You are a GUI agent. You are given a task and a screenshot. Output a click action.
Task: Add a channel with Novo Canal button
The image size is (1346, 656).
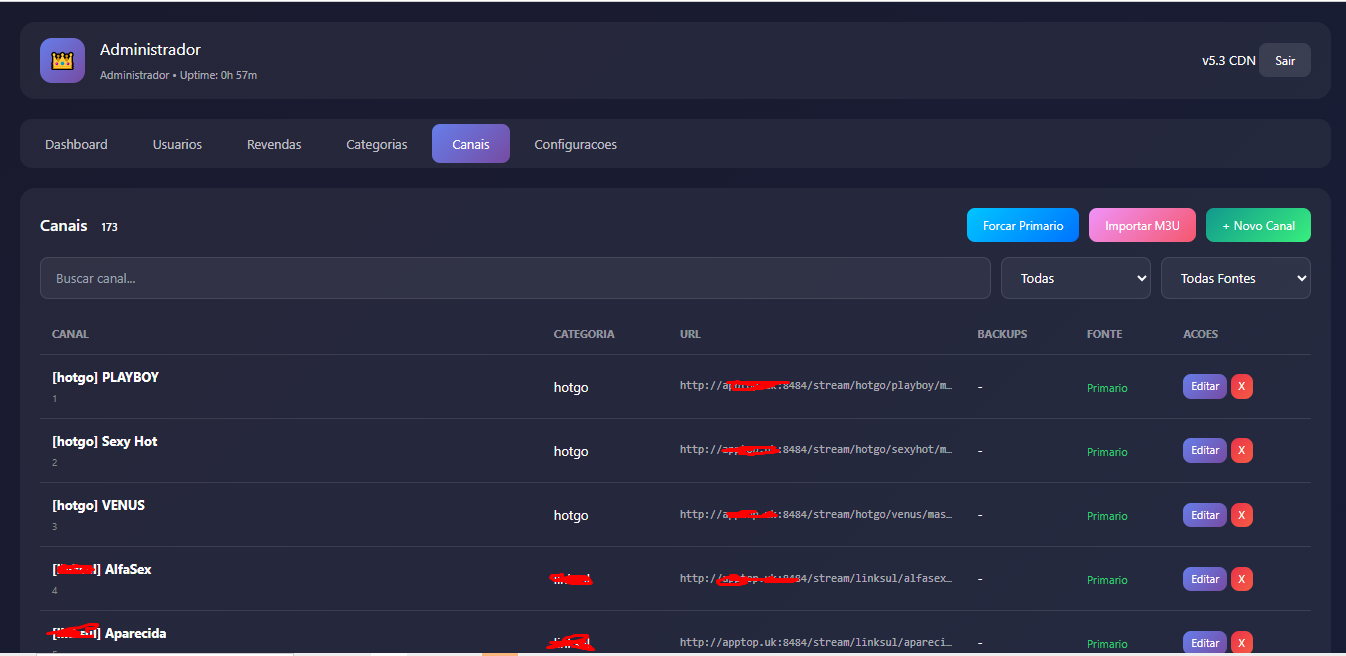coord(1258,225)
